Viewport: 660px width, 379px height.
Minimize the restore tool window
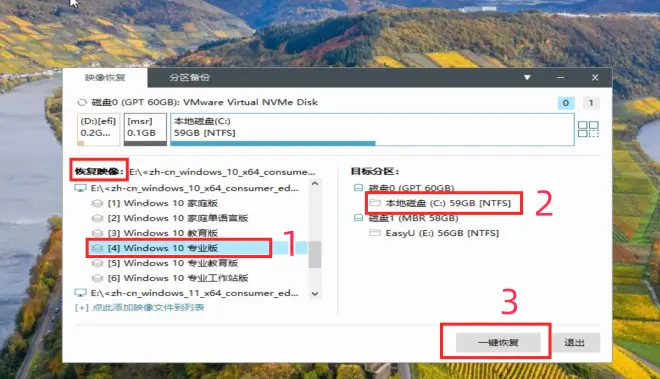(x=560, y=77)
